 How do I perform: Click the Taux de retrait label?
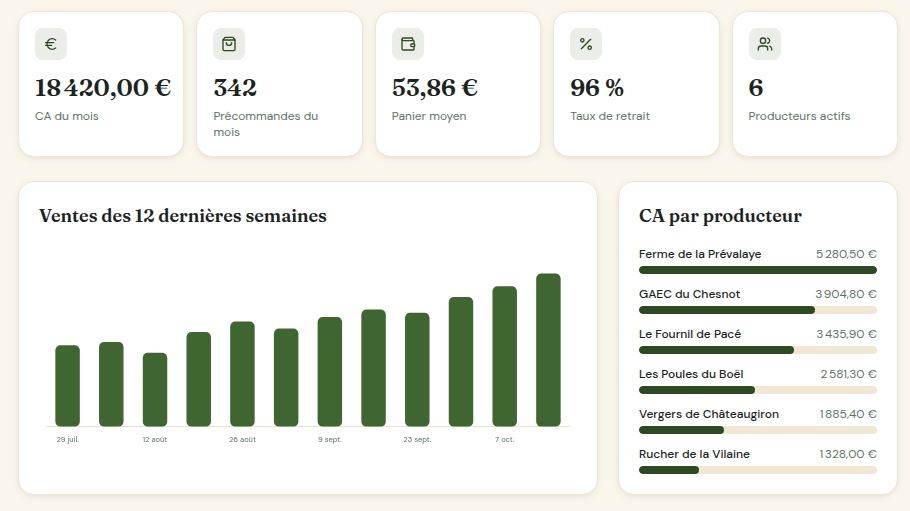click(x=610, y=116)
